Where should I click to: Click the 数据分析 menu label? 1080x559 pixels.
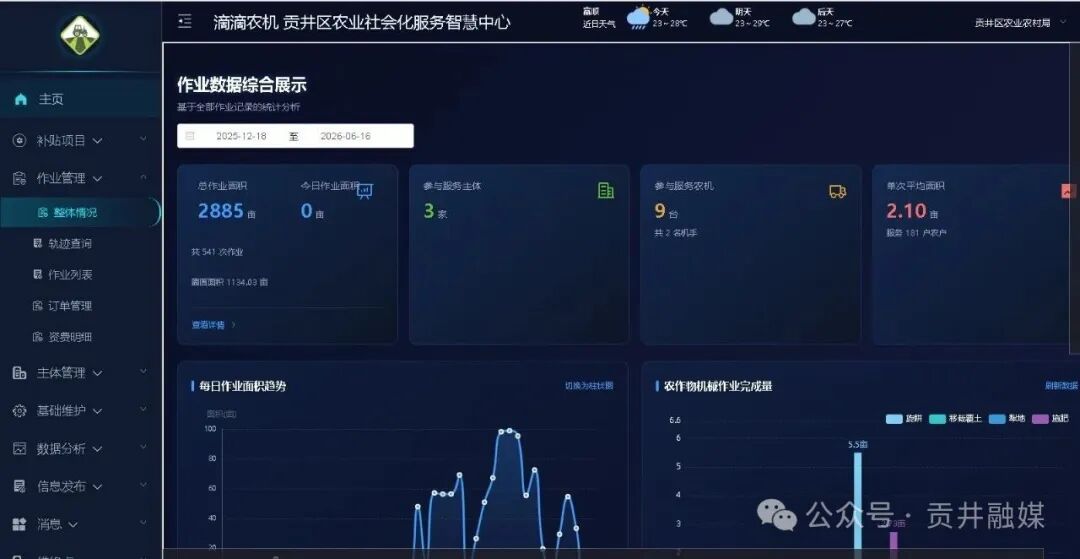(61, 449)
